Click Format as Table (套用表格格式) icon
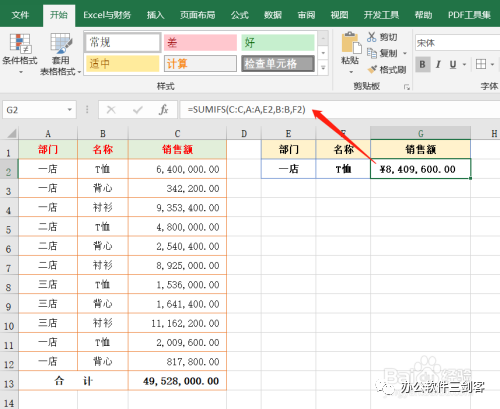The width and height of the screenshot is (500, 409). 61,43
